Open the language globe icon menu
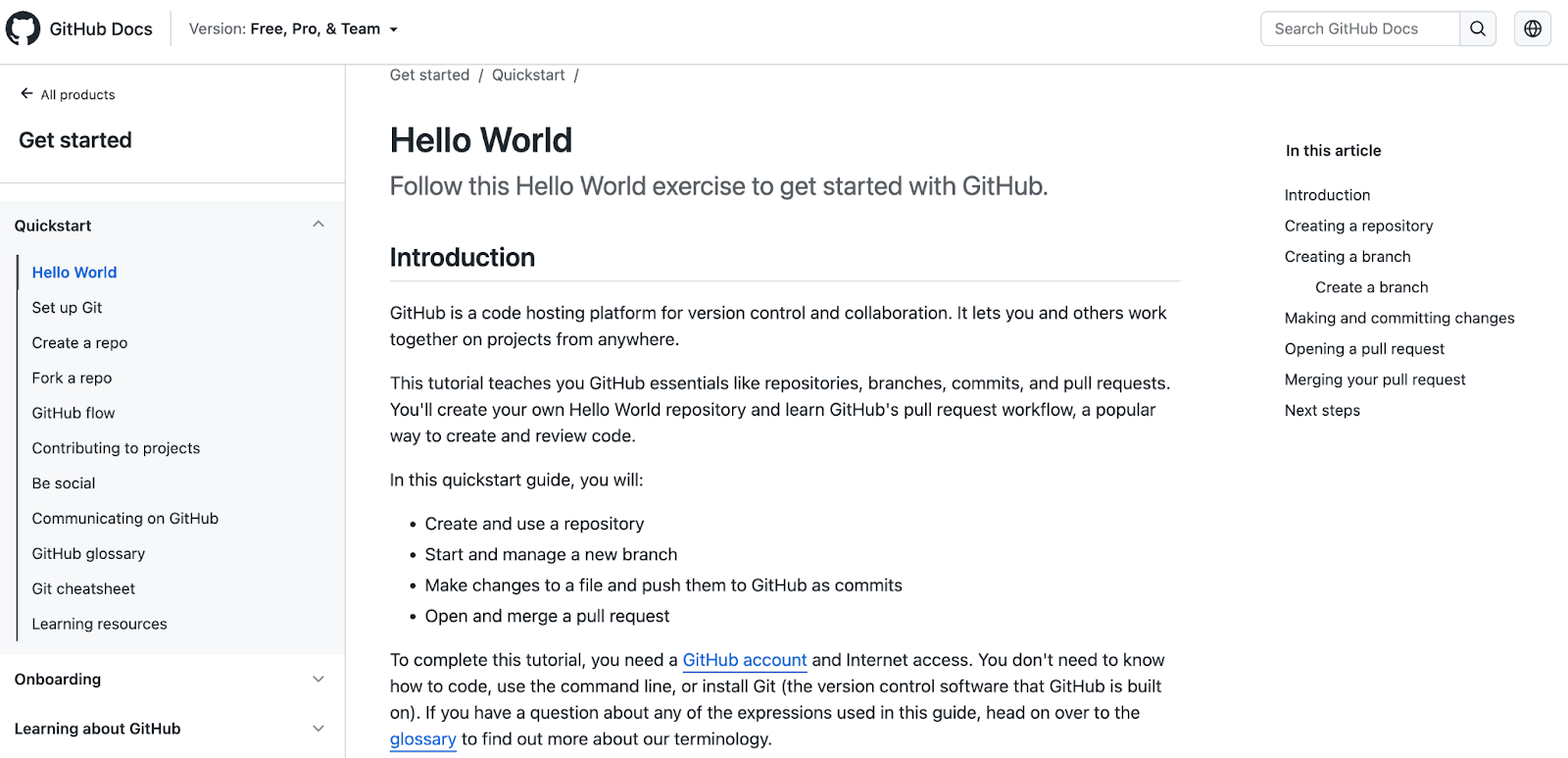 pyautogui.click(x=1533, y=28)
